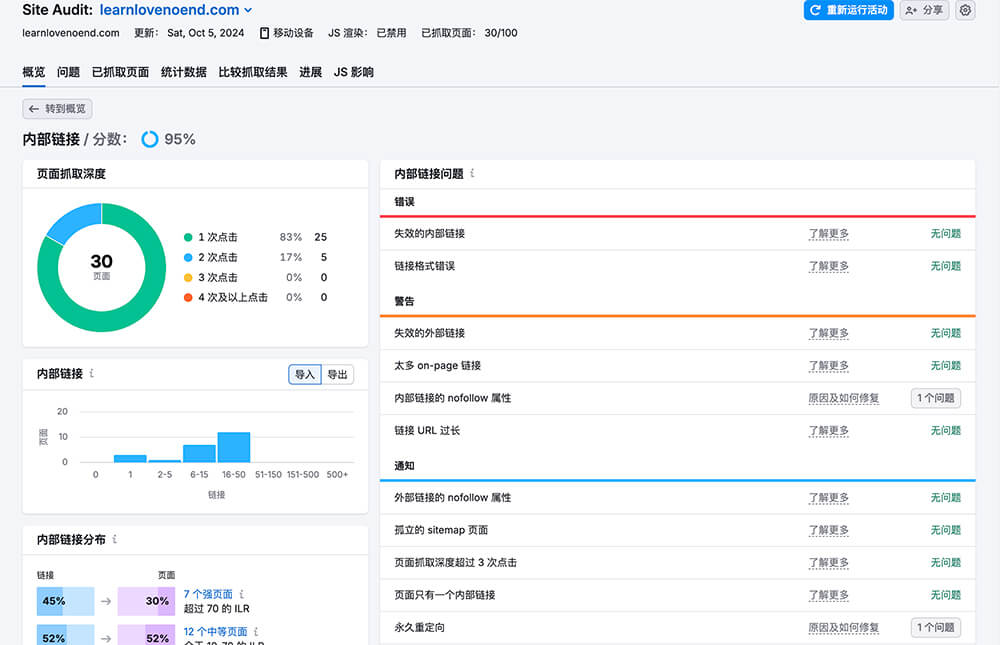Viewport: 1000px width, 645px height.
Task: Open 1 个问题 for nofollow 属性 internal links
Action: point(936,398)
